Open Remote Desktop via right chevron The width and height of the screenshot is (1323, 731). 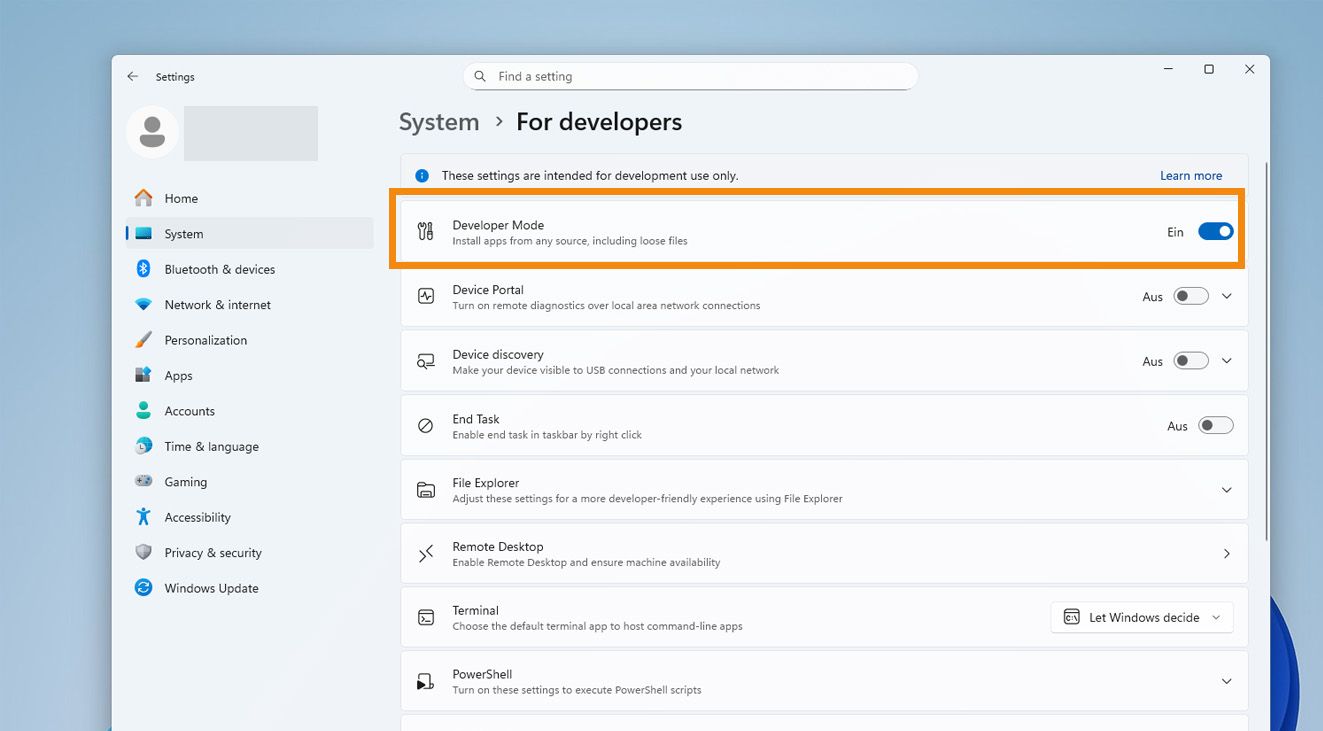tap(1227, 554)
